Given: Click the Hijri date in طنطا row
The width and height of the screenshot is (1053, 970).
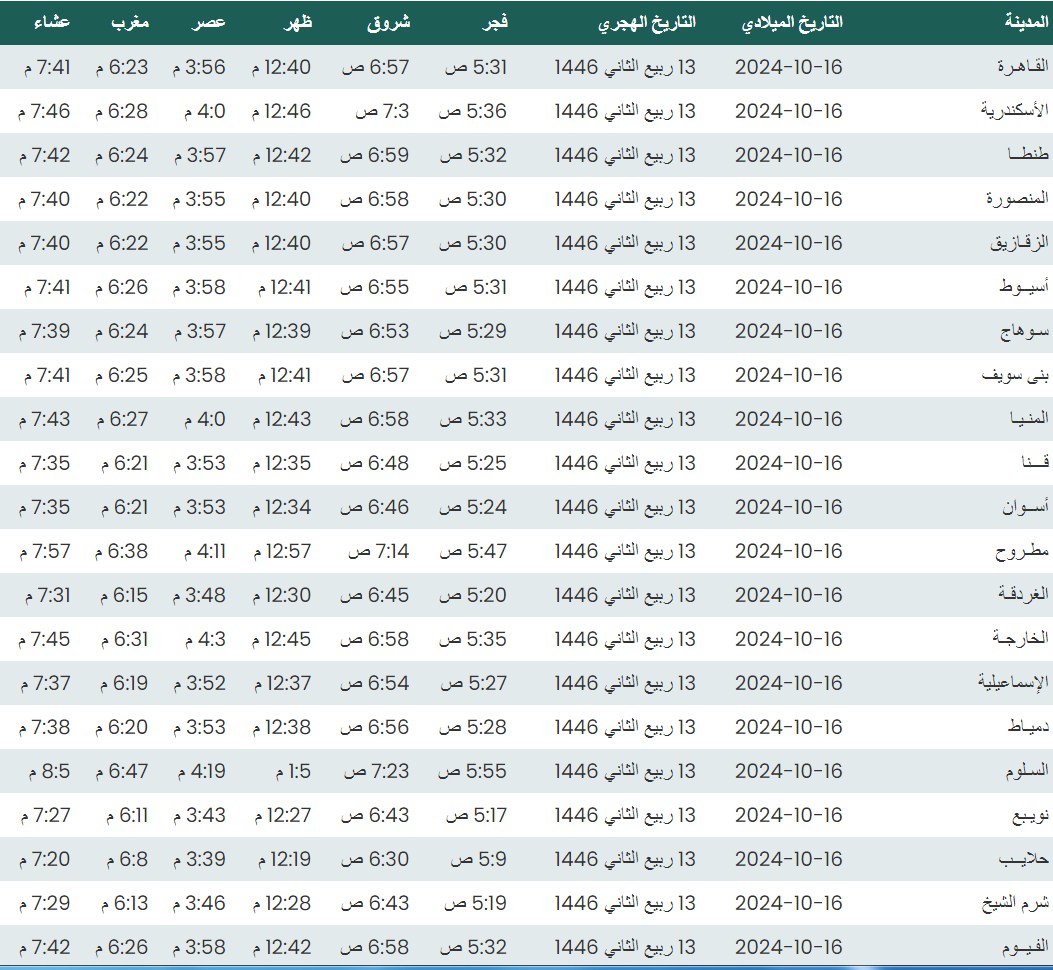Looking at the screenshot, I should click(625, 155).
